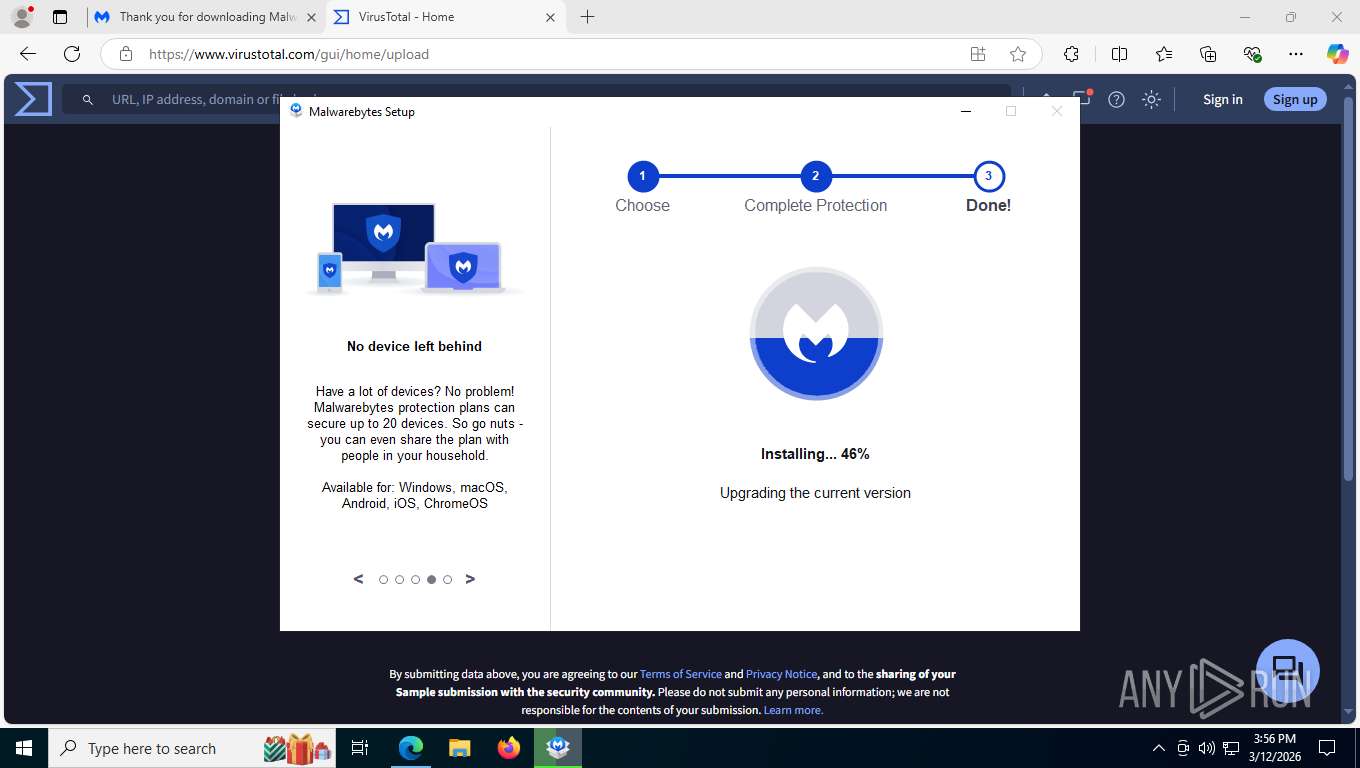Open the VirusTotal chat widget button
The image size is (1360, 768).
(1288, 670)
